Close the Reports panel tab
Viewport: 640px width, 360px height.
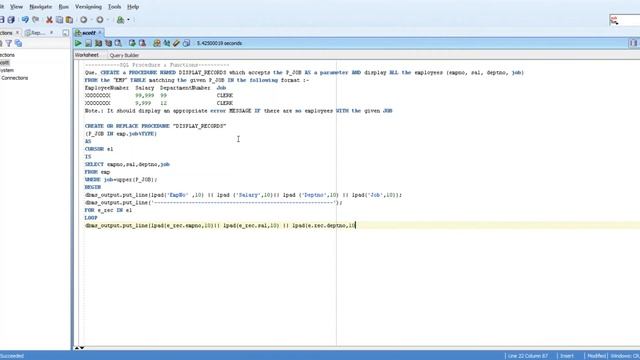click(x=51, y=33)
